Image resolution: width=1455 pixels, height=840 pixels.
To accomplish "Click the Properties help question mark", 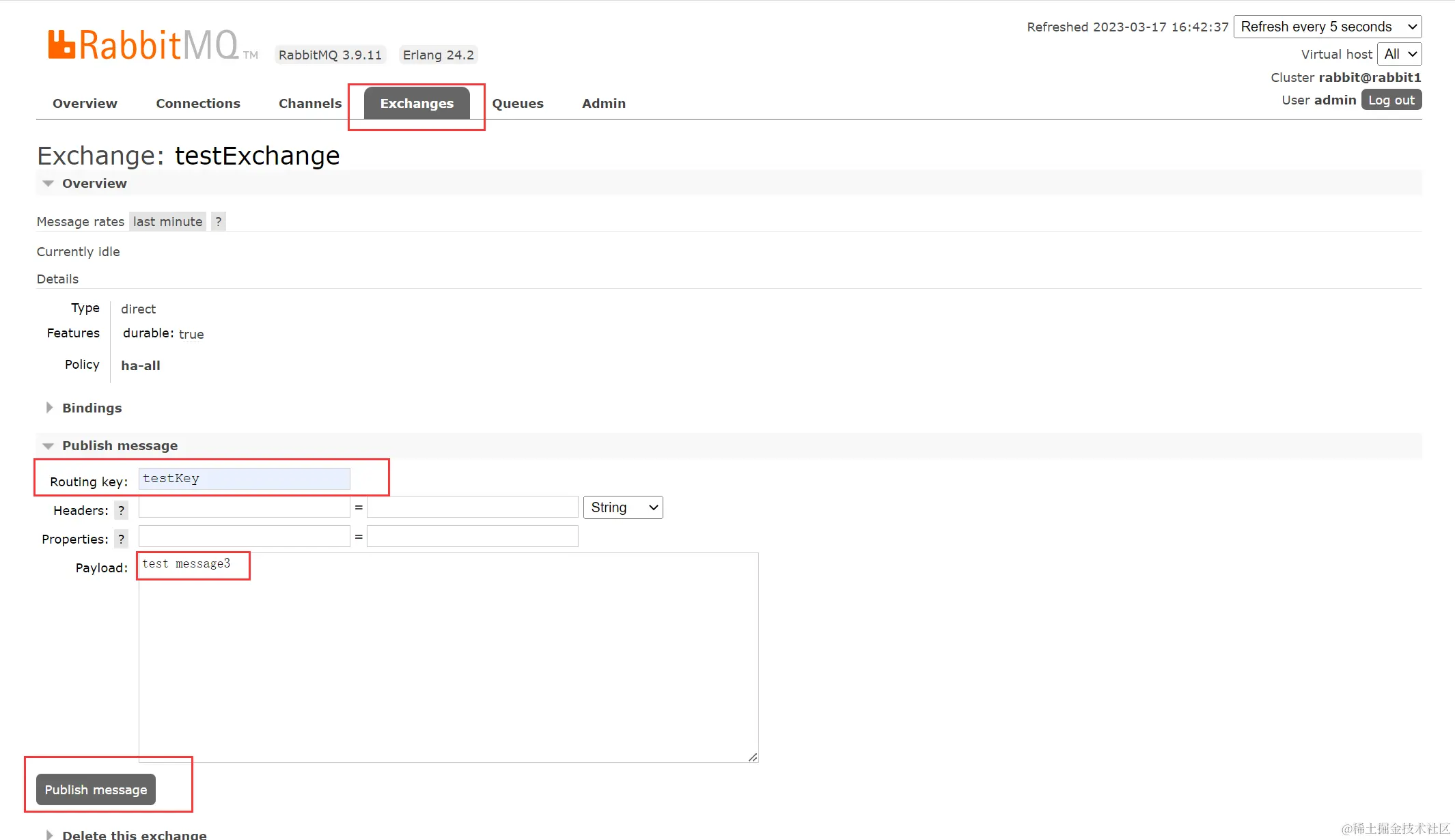I will tap(121, 539).
